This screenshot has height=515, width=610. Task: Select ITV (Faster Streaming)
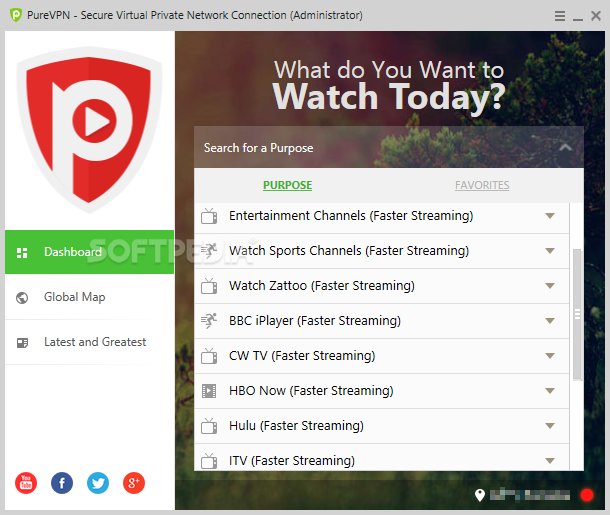pos(382,458)
